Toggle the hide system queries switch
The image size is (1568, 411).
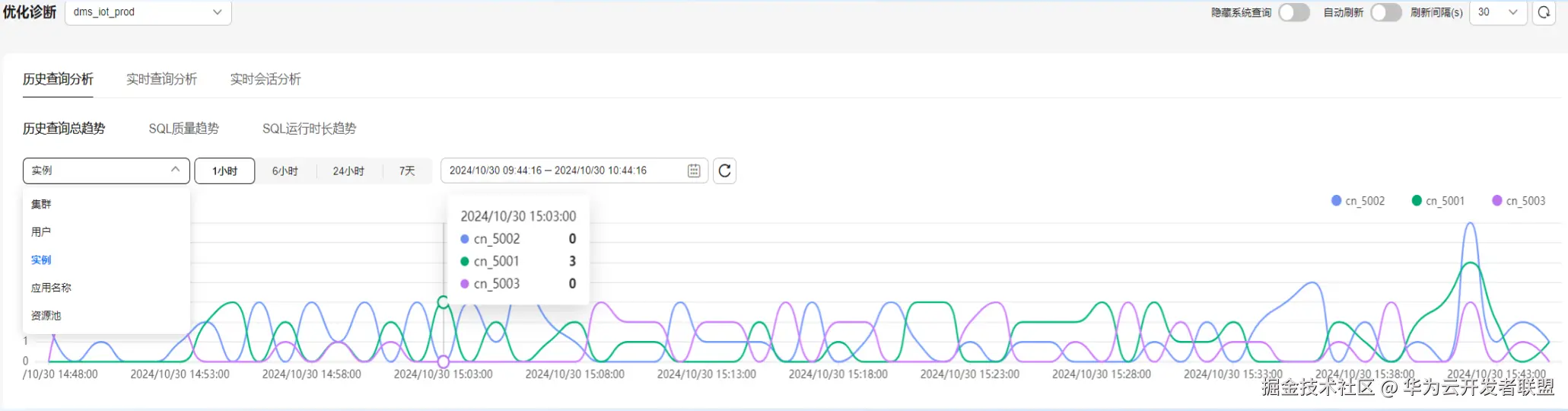click(1293, 12)
